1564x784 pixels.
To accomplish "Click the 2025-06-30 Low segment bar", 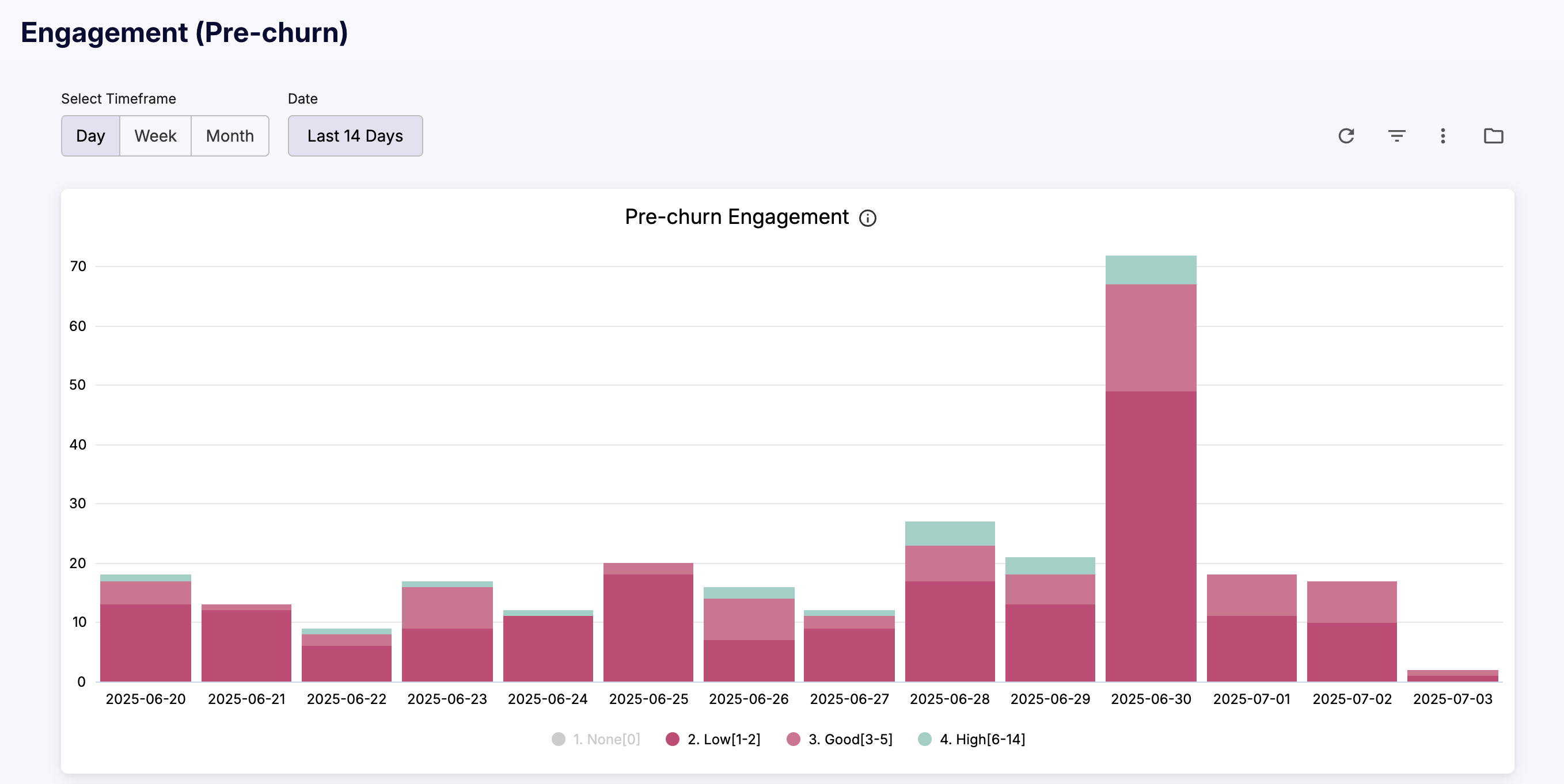I will (1151, 536).
